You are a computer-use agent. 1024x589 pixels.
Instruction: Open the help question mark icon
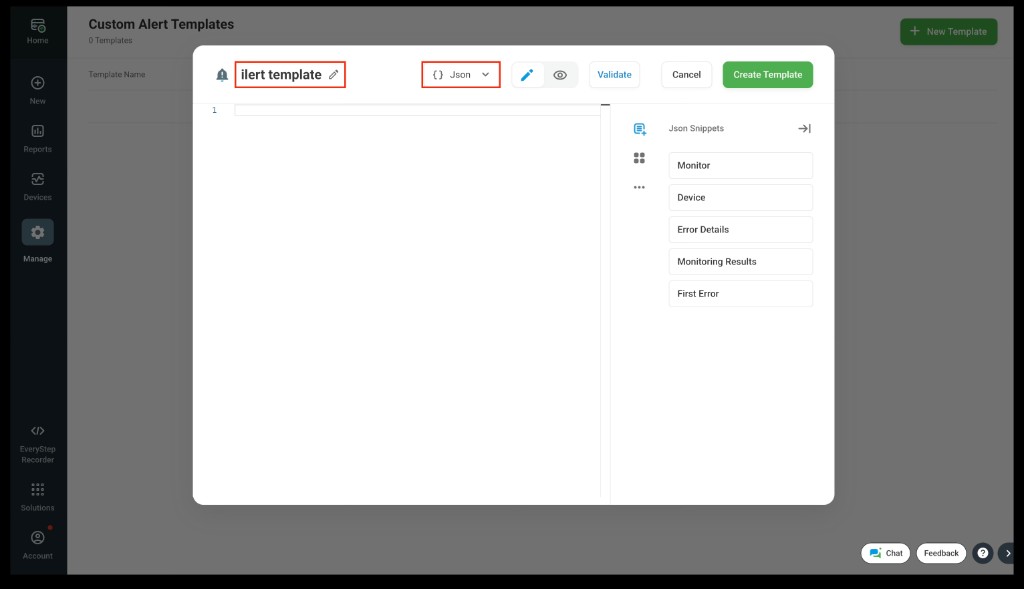(x=983, y=553)
